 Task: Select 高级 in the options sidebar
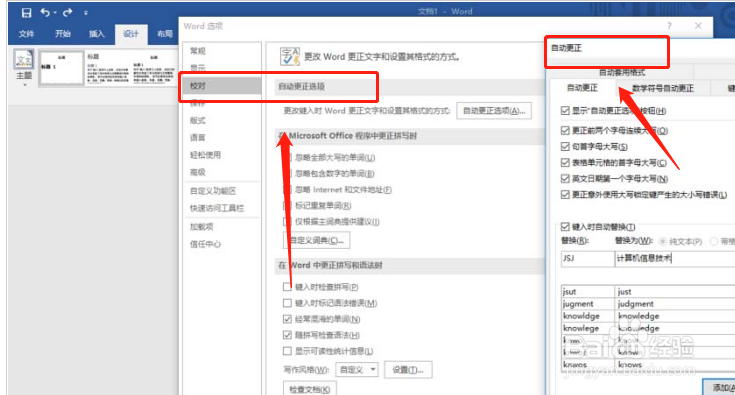click(198, 172)
